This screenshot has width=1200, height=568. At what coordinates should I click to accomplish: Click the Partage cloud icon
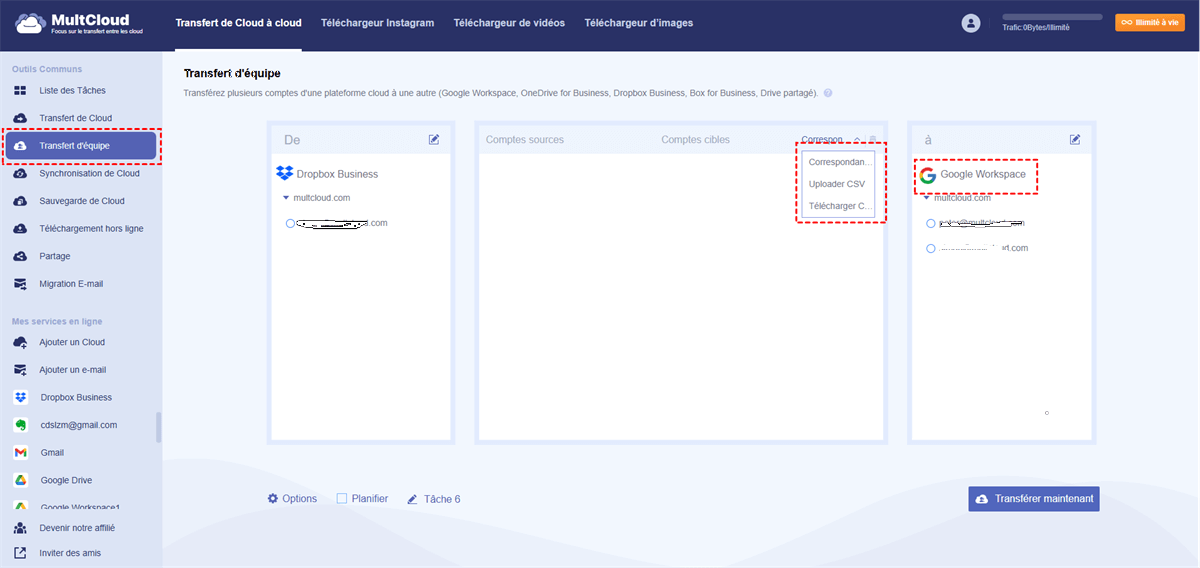tap(20, 256)
